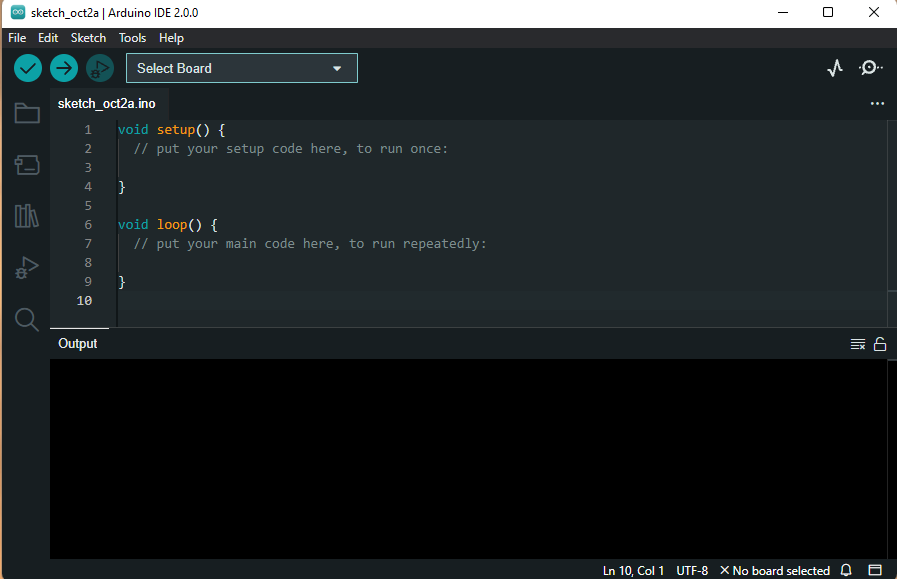Open the Help menu

pos(171,38)
